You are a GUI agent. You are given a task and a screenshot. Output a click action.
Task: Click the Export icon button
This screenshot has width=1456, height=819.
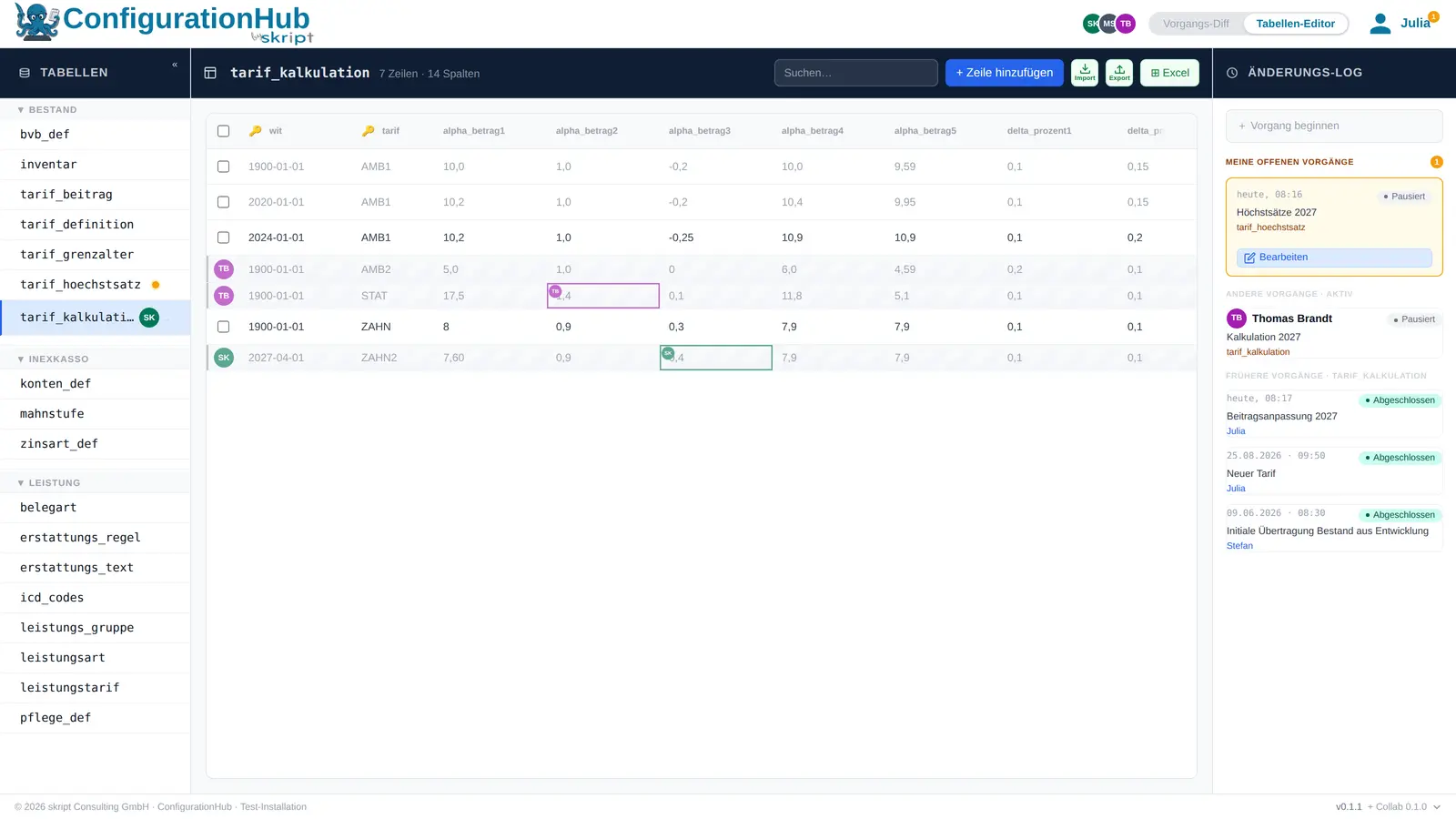1119,73
